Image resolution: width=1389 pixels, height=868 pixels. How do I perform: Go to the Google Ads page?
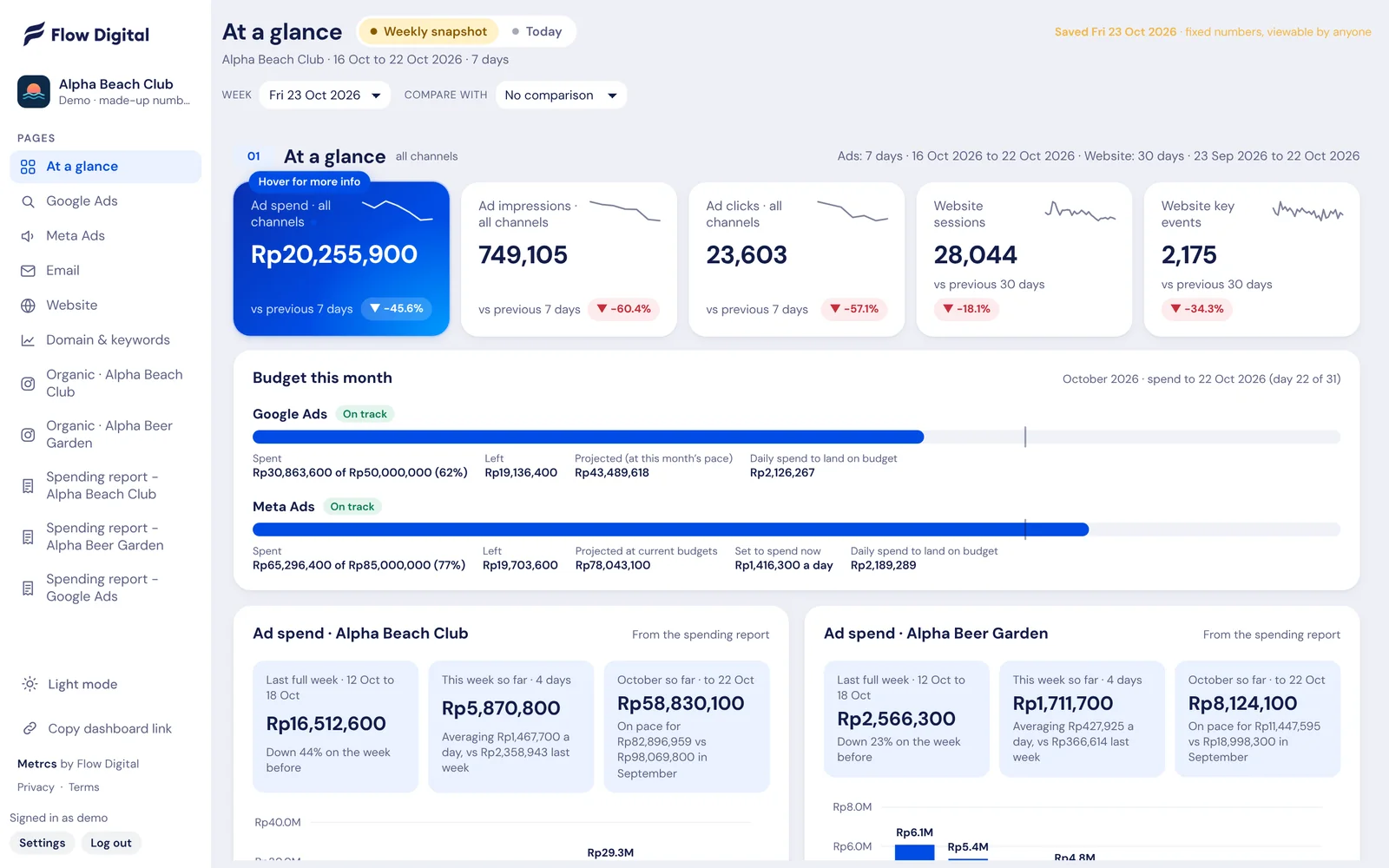click(x=105, y=201)
